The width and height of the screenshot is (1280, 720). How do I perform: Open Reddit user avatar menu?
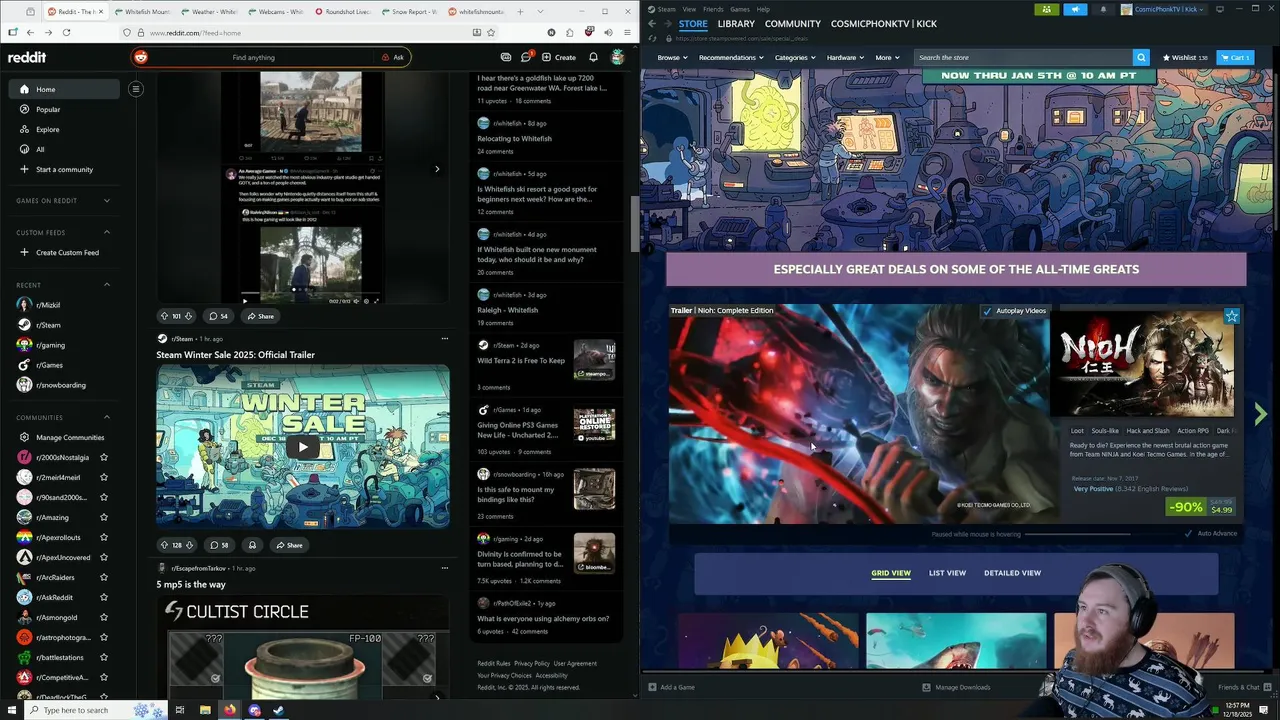click(x=618, y=57)
